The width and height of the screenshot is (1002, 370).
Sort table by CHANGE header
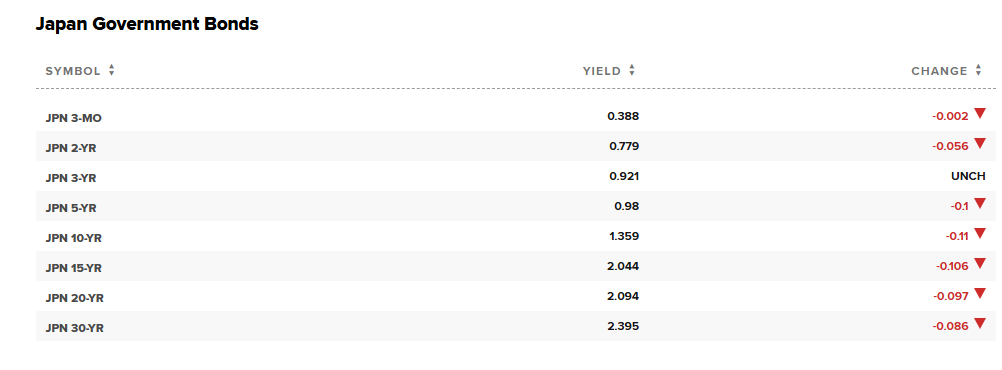[939, 71]
